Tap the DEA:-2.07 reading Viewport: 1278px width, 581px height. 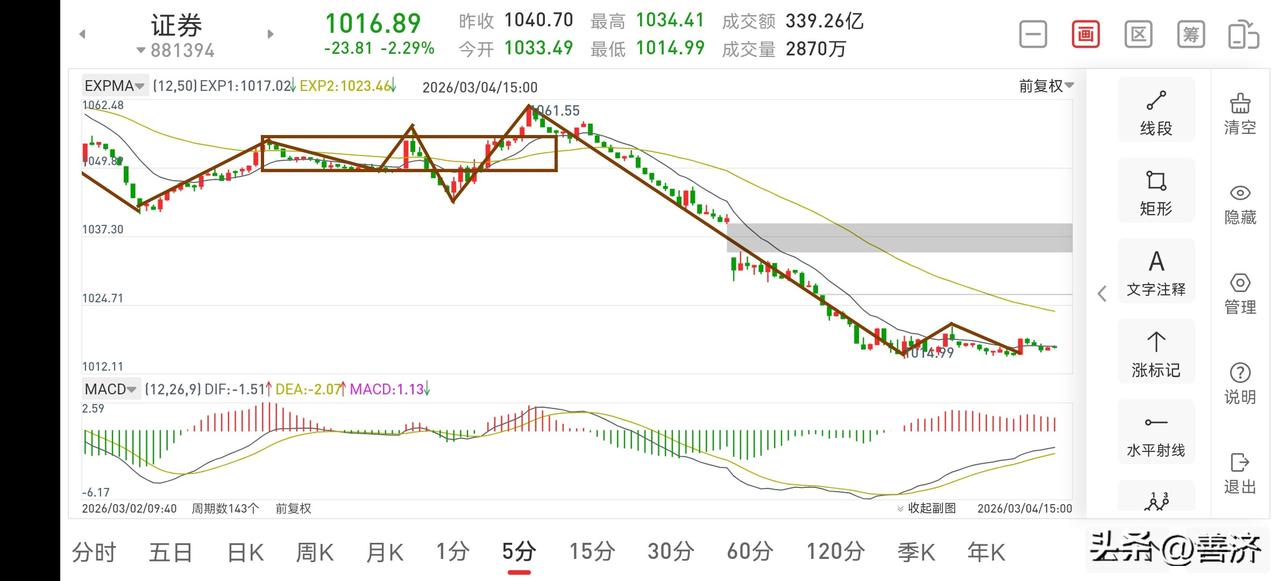pyautogui.click(x=309, y=389)
